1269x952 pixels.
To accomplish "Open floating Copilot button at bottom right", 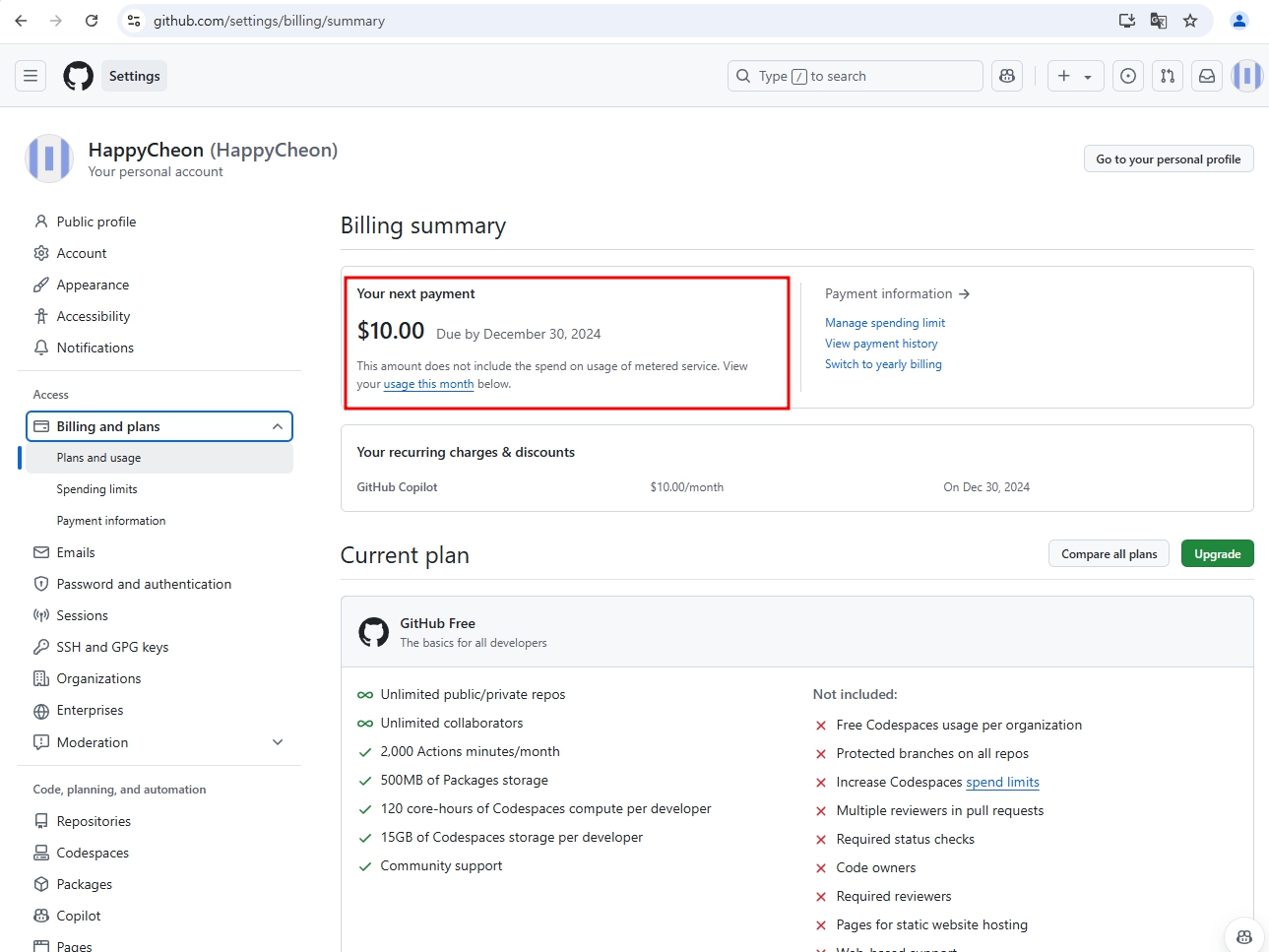I will pos(1244,936).
